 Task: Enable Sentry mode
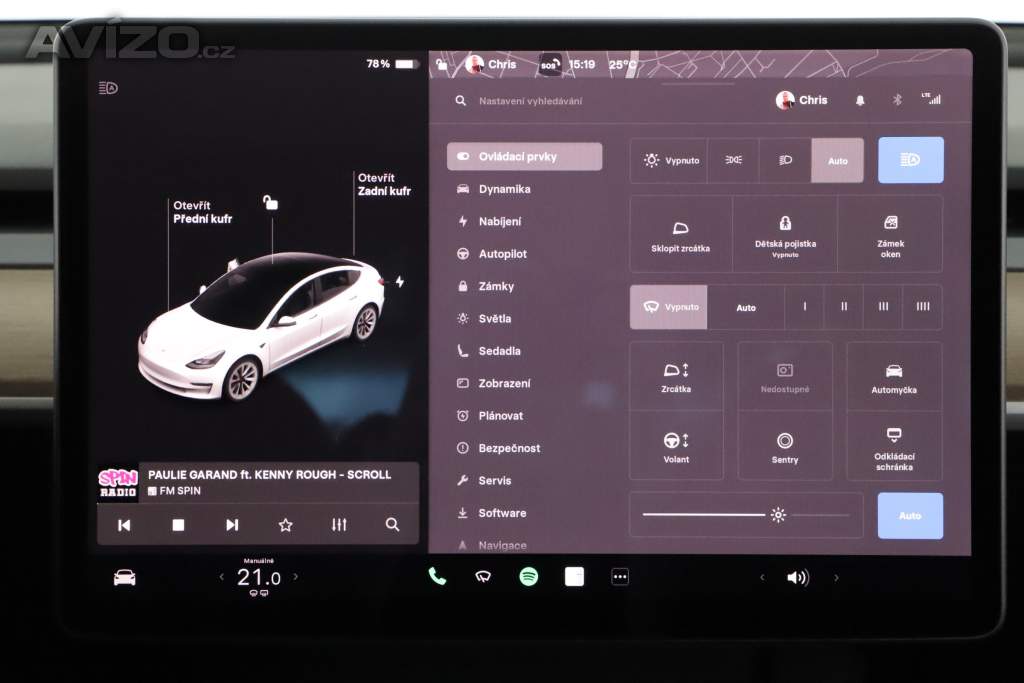point(785,447)
